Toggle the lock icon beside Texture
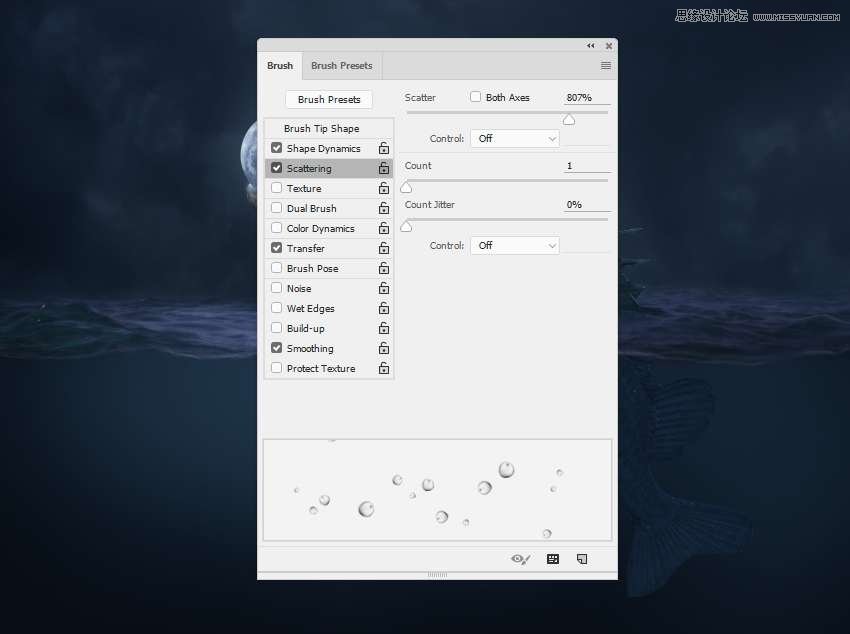This screenshot has width=850, height=634. click(383, 189)
